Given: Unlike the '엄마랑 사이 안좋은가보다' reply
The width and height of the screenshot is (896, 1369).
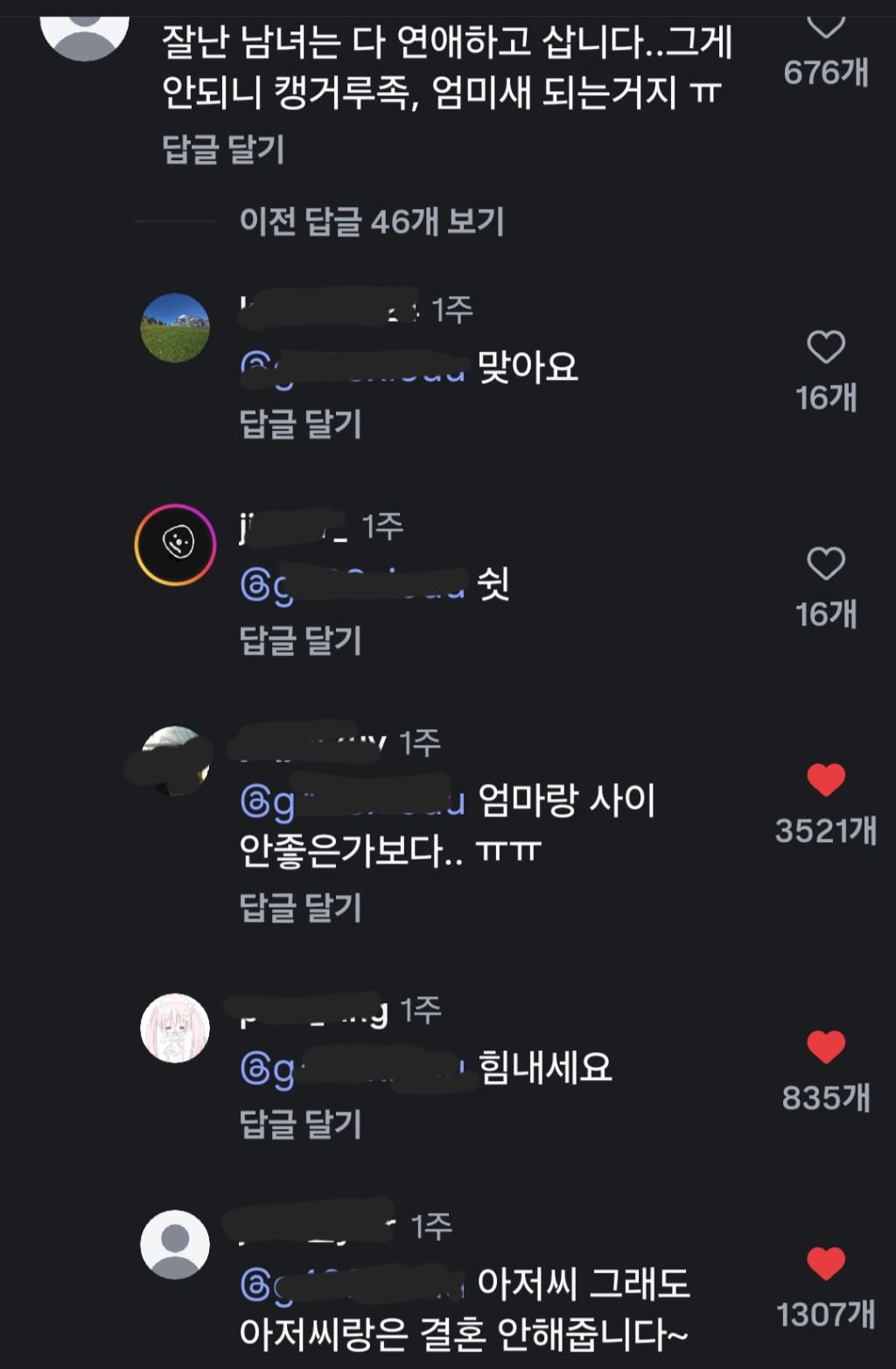Looking at the screenshot, I should [826, 780].
